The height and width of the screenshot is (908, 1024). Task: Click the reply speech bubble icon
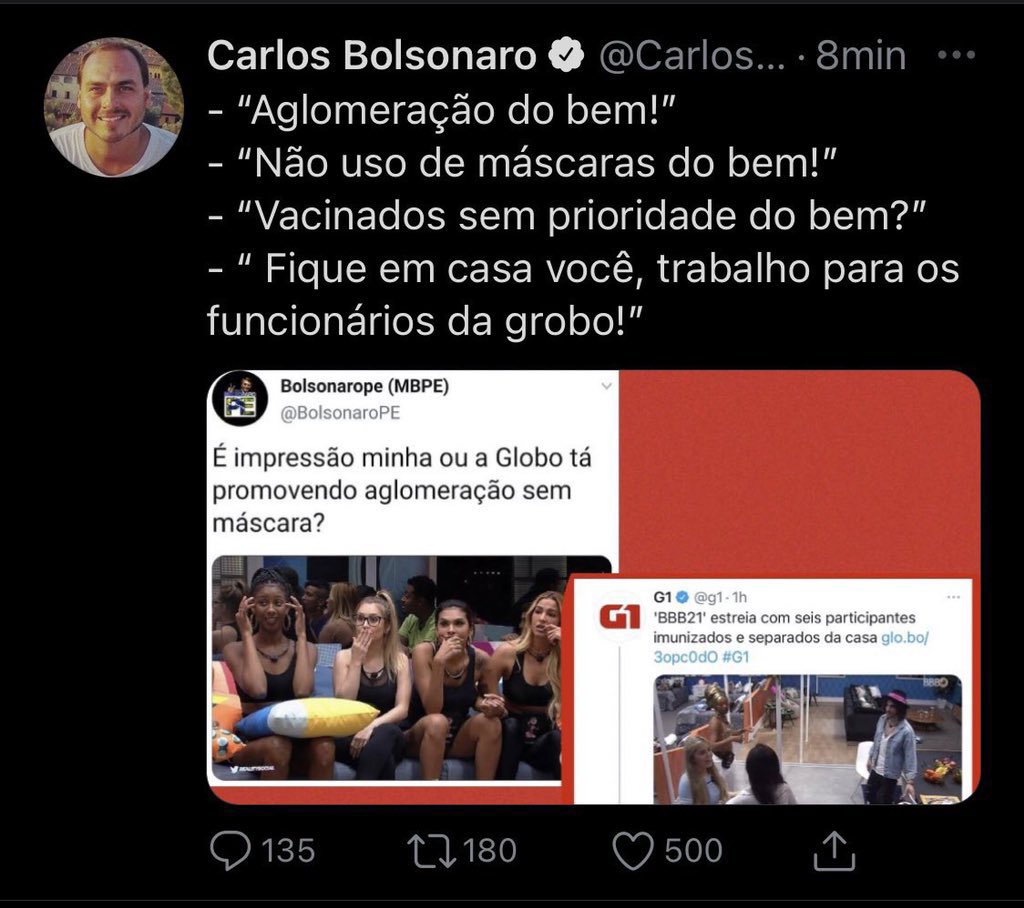click(x=230, y=851)
